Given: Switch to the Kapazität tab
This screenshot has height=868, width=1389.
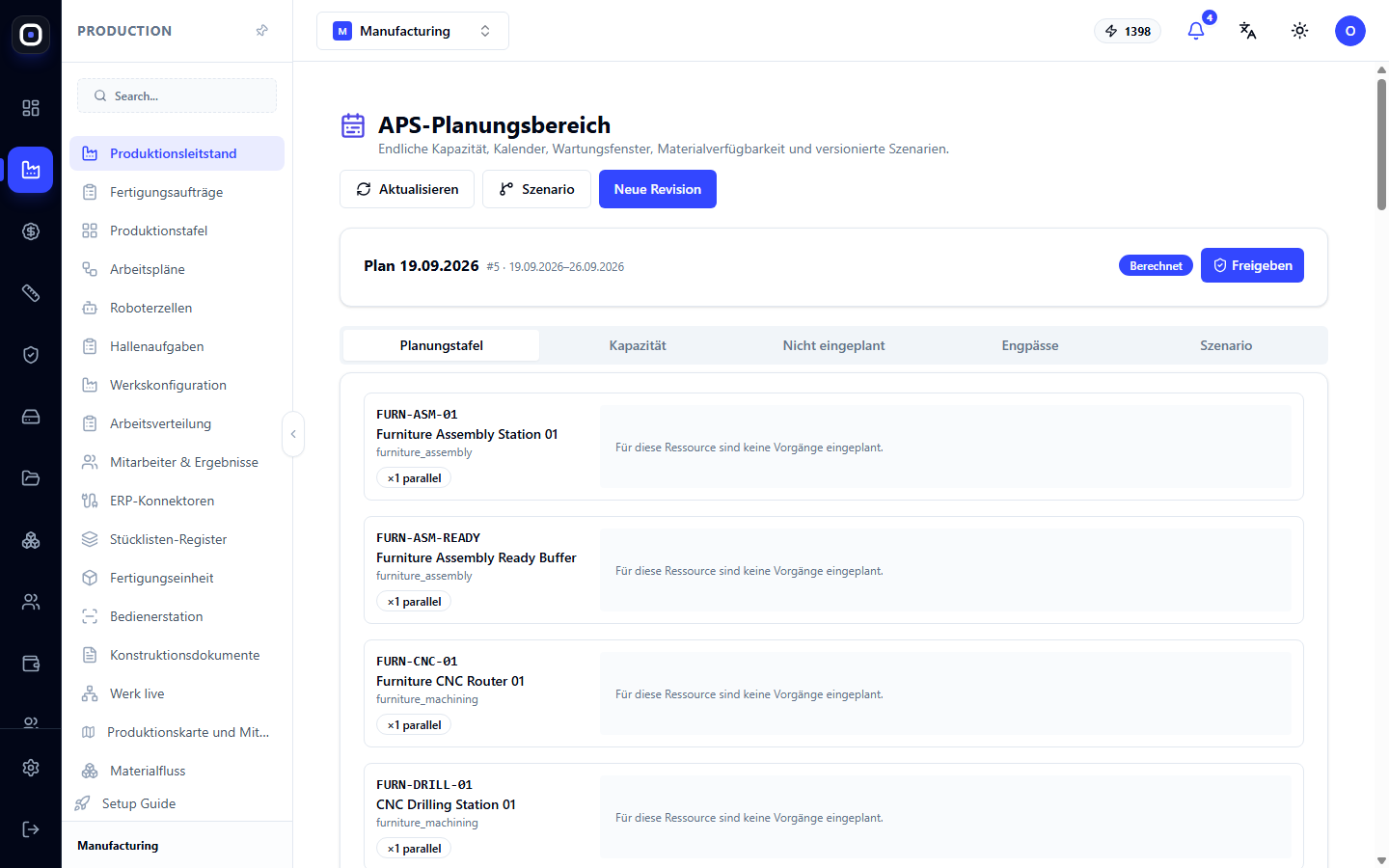Looking at the screenshot, I should (638, 345).
